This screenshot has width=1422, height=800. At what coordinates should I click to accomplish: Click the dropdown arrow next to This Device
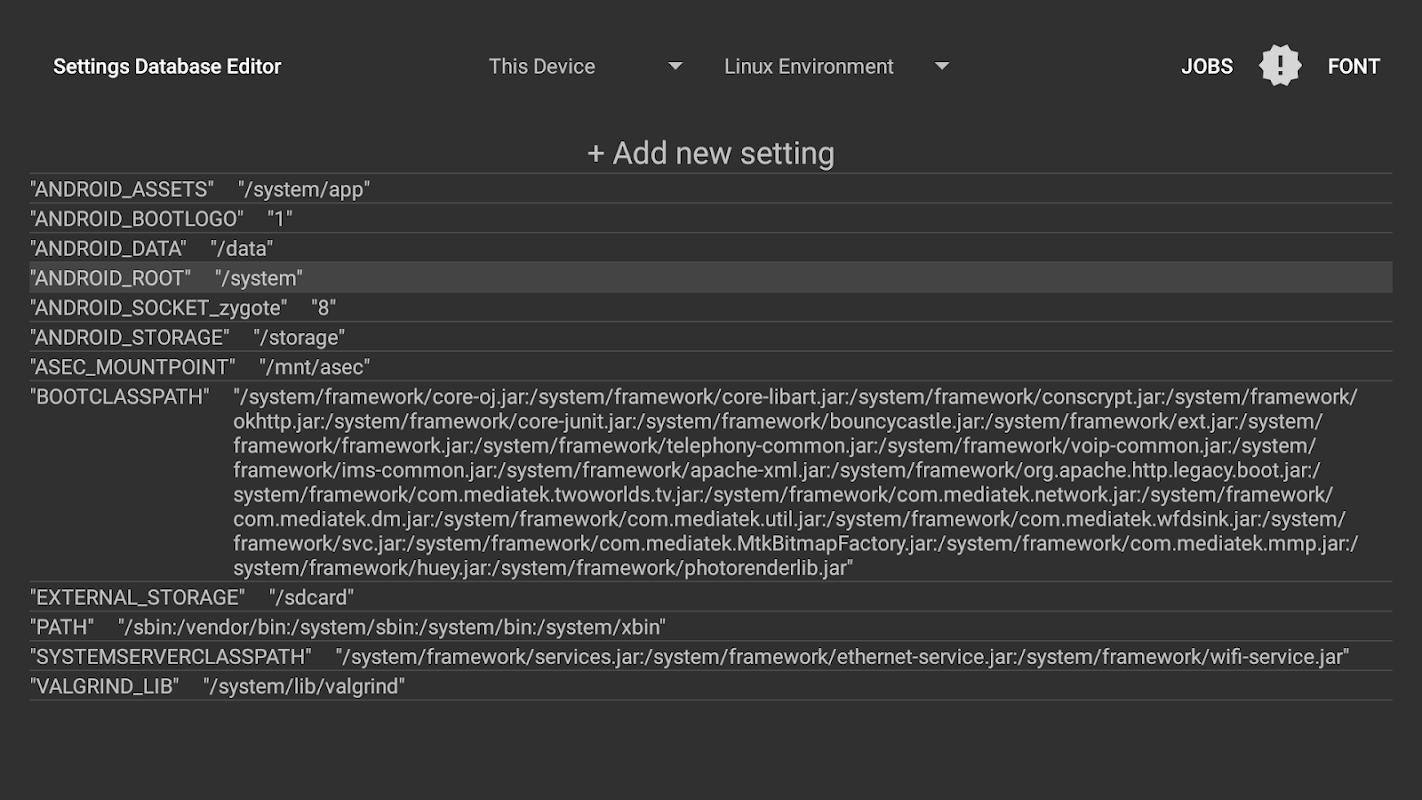[x=675, y=66]
